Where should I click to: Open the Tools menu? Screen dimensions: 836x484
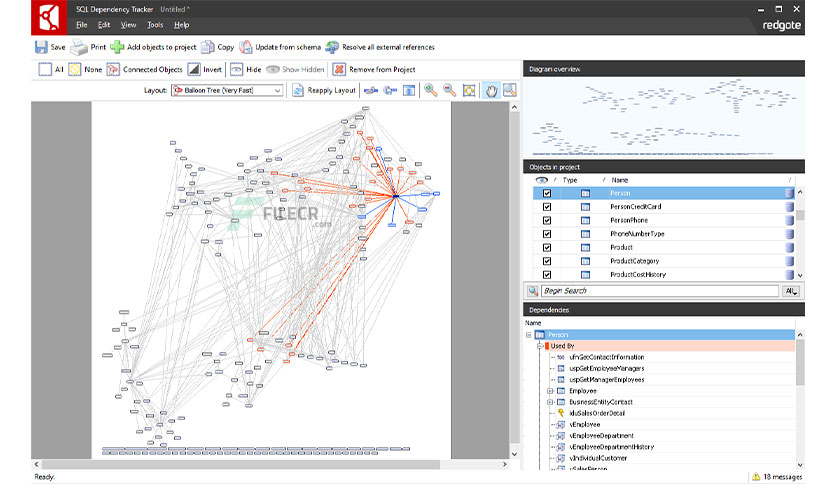155,25
